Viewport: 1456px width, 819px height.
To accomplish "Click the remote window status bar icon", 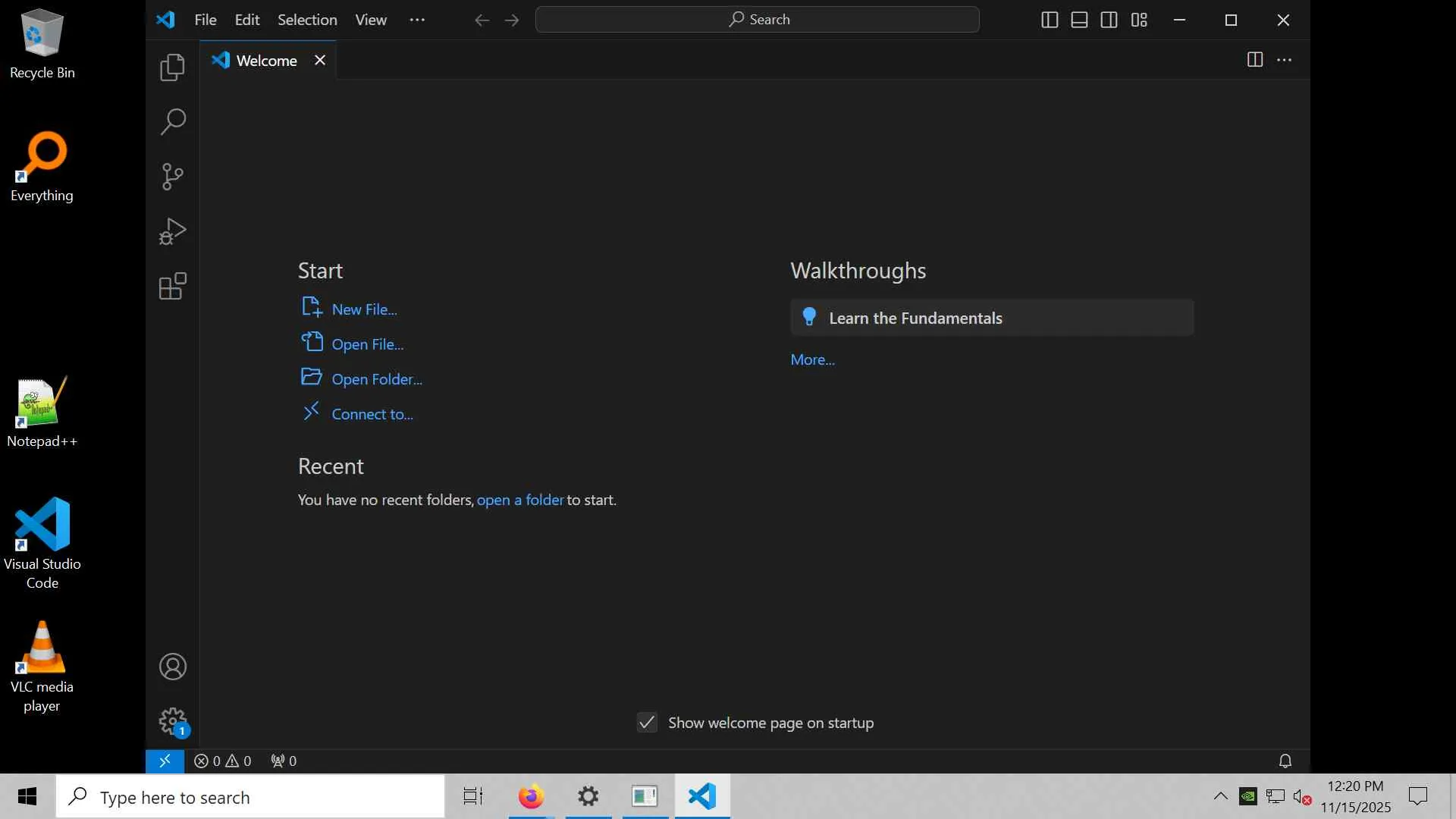I will pyautogui.click(x=165, y=761).
